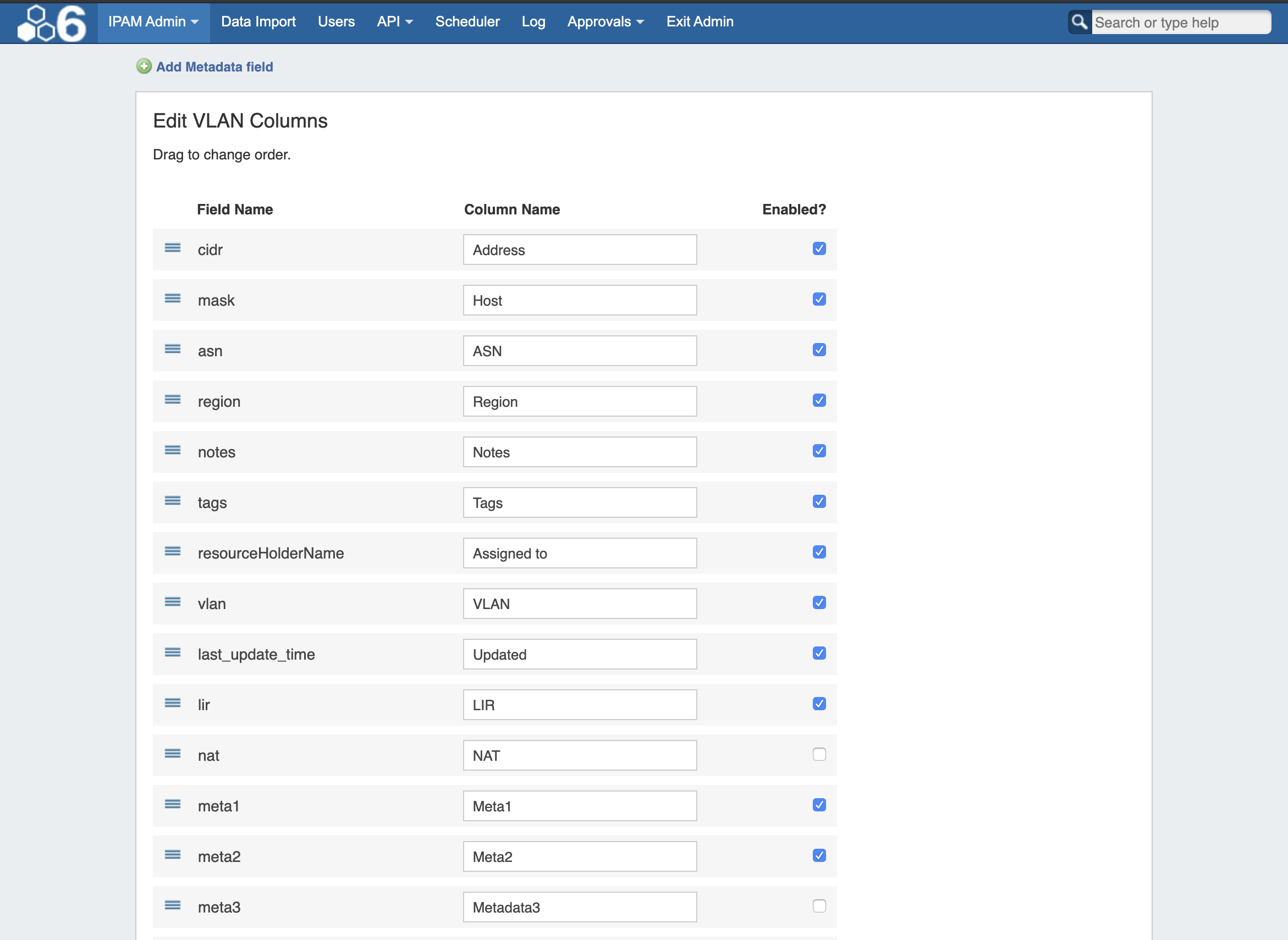Open the Data Import page
The image size is (1288, 940).
tap(258, 21)
